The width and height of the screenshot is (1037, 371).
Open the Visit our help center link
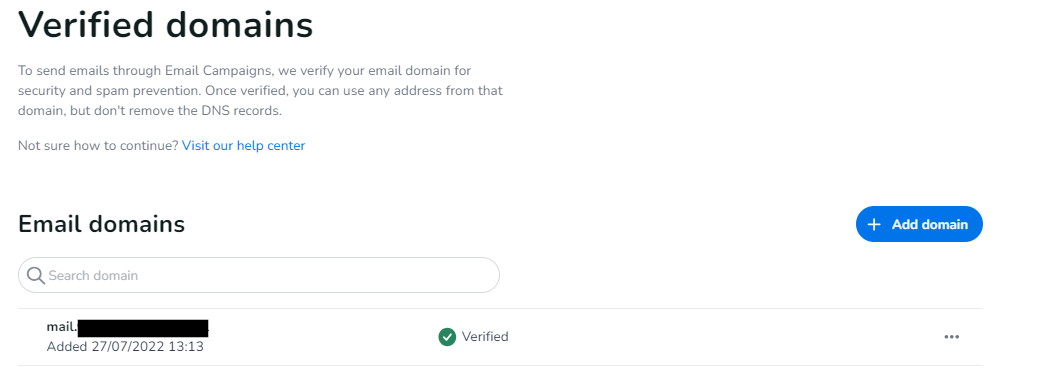coord(243,145)
